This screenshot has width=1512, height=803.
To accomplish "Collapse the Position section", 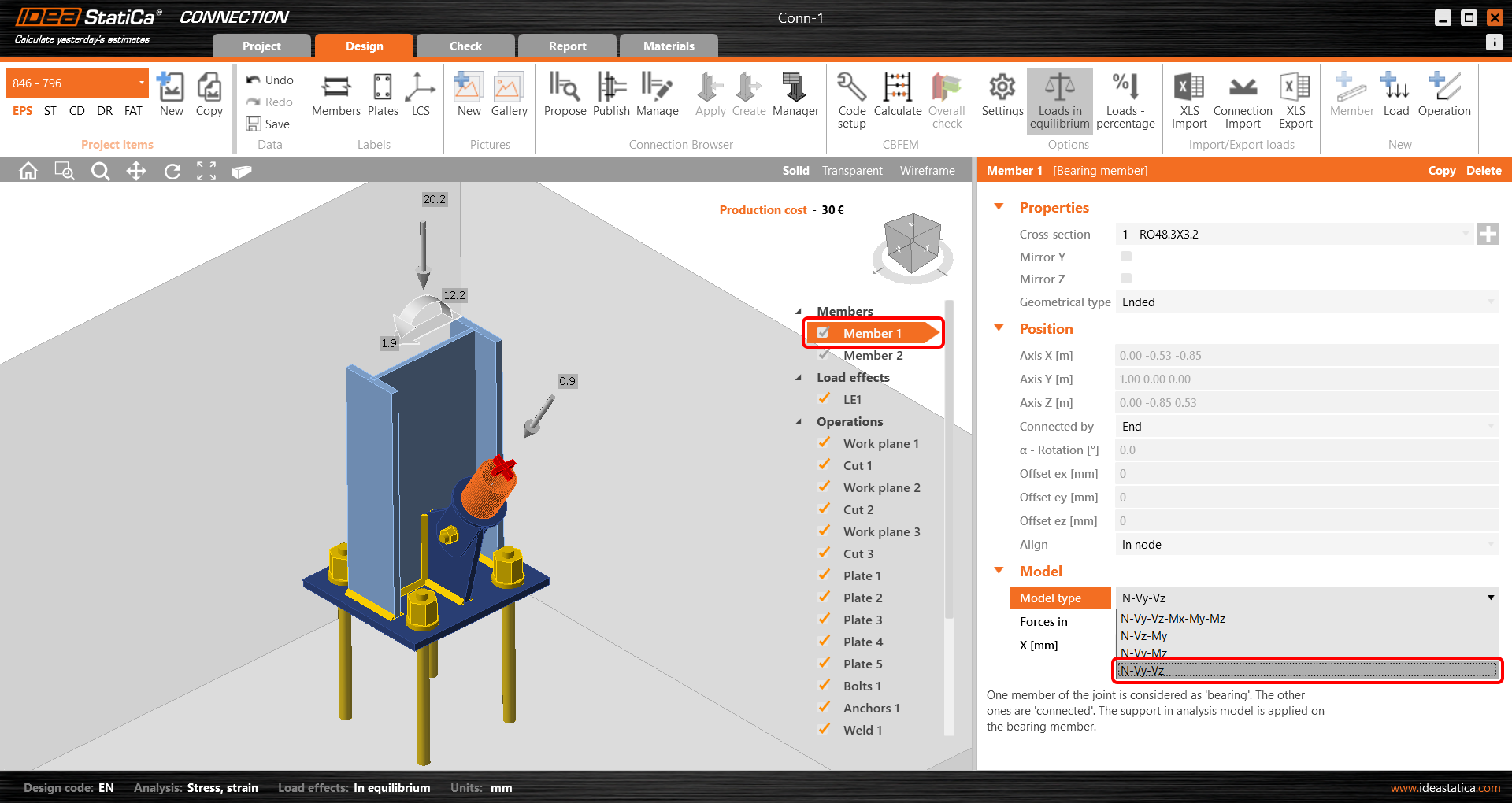I will pyautogui.click(x=999, y=329).
